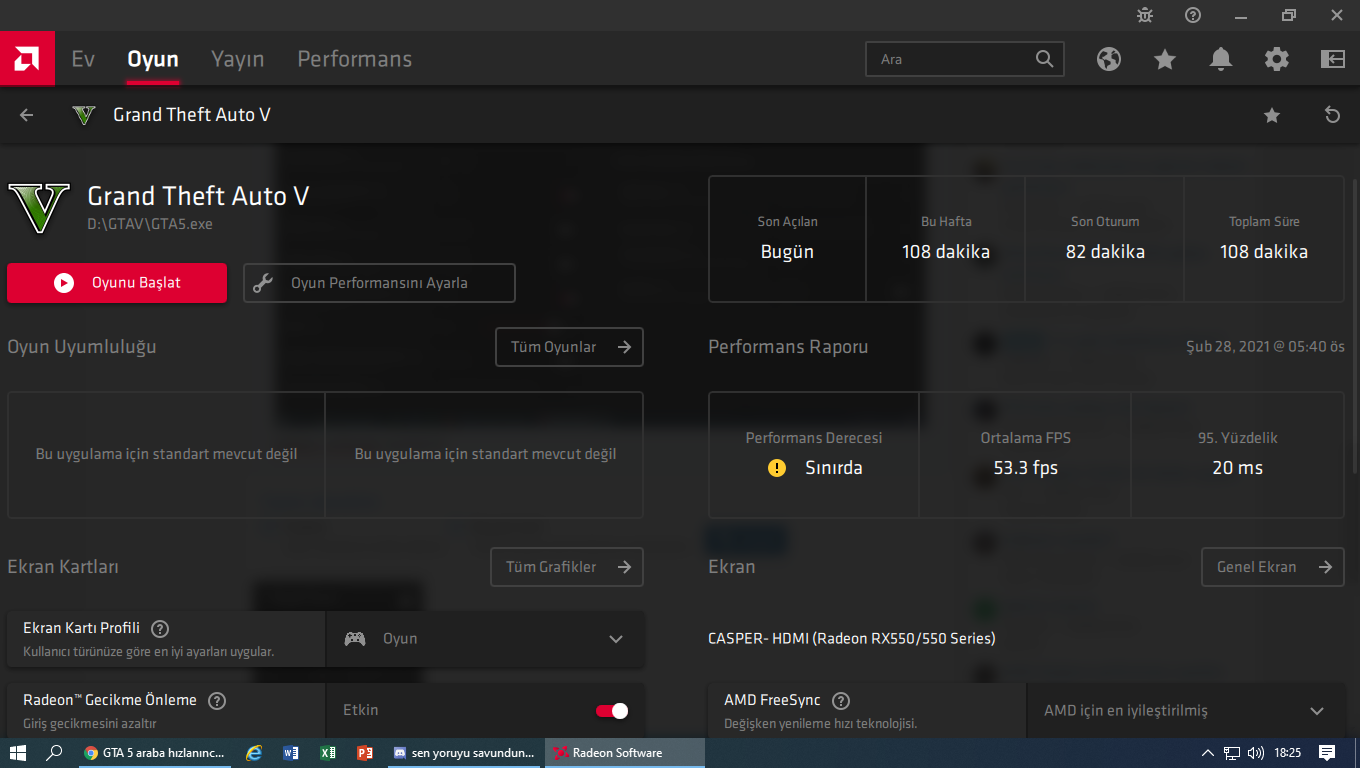The width and height of the screenshot is (1360, 768).
Task: Open the bug report tool icon
Action: click(x=1145, y=15)
